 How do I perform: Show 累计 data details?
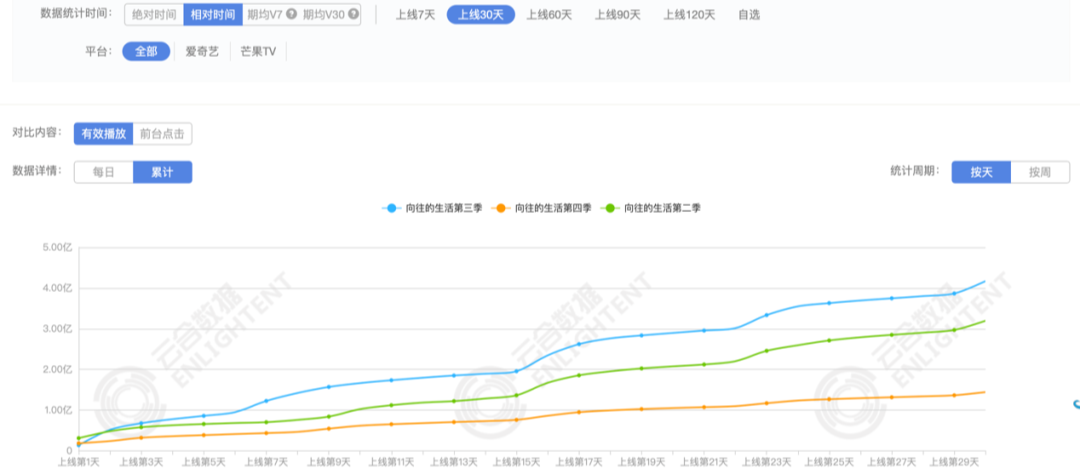coord(163,172)
